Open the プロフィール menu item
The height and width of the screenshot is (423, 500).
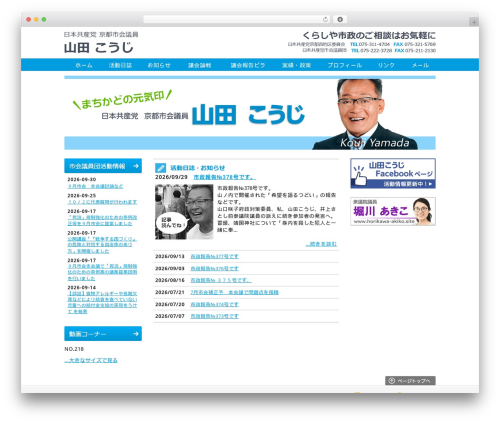pos(345,65)
